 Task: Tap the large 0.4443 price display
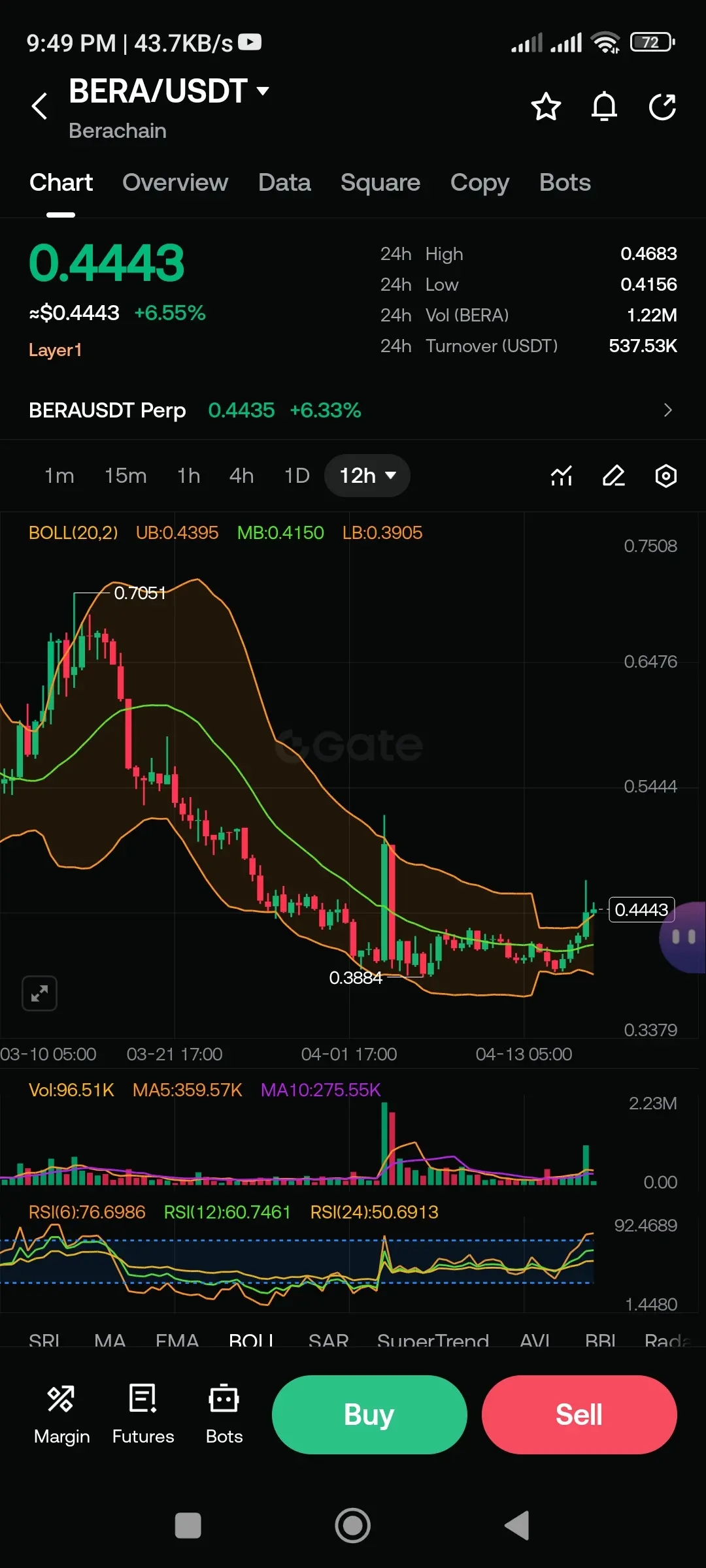[107, 263]
